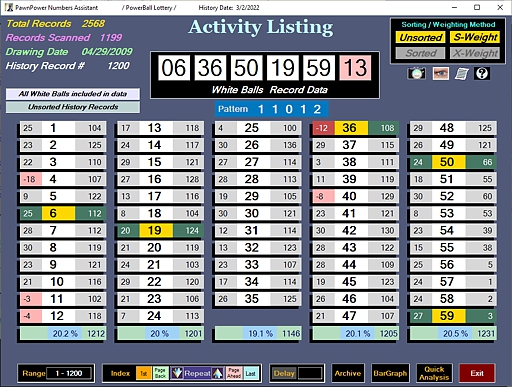Select the Sorted method
Image resolution: width=512 pixels, height=387 pixels.
[x=421, y=53]
